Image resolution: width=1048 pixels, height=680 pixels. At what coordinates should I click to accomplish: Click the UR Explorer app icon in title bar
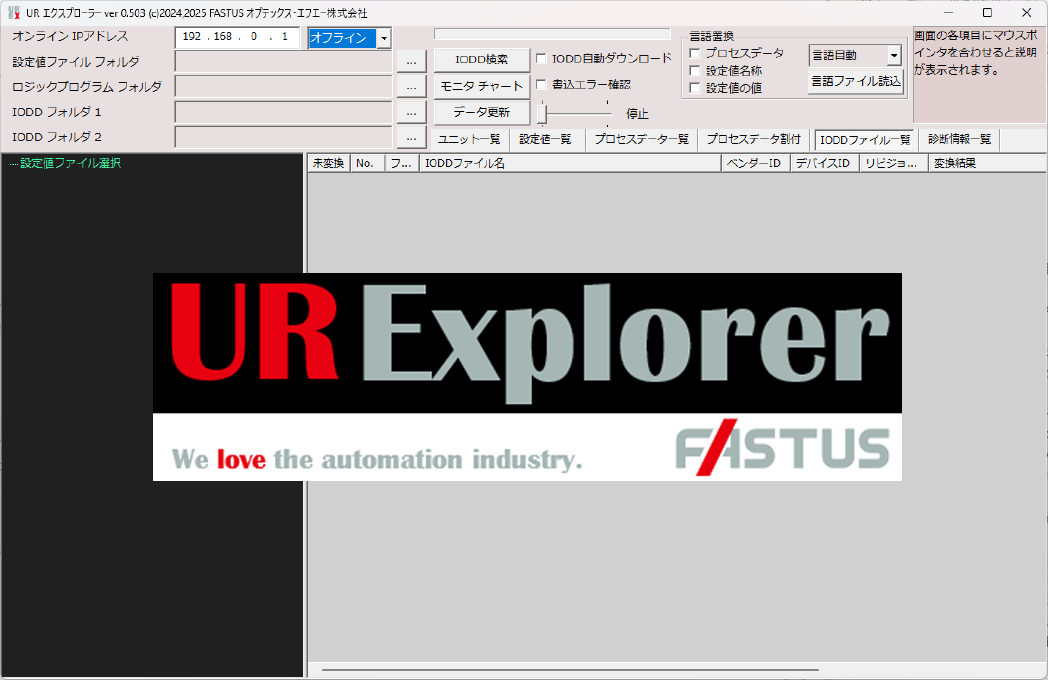click(14, 12)
